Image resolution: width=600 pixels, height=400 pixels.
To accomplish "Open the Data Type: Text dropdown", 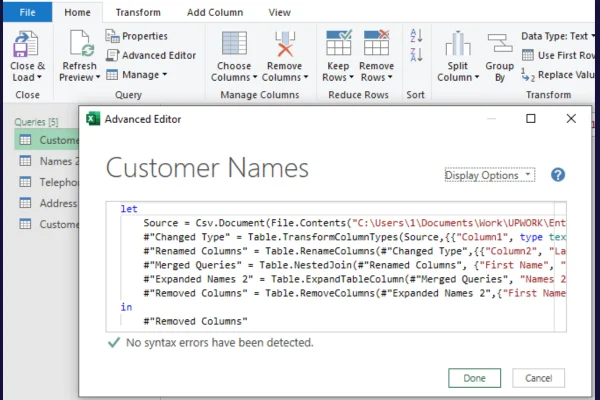I will pyautogui.click(x=558, y=36).
